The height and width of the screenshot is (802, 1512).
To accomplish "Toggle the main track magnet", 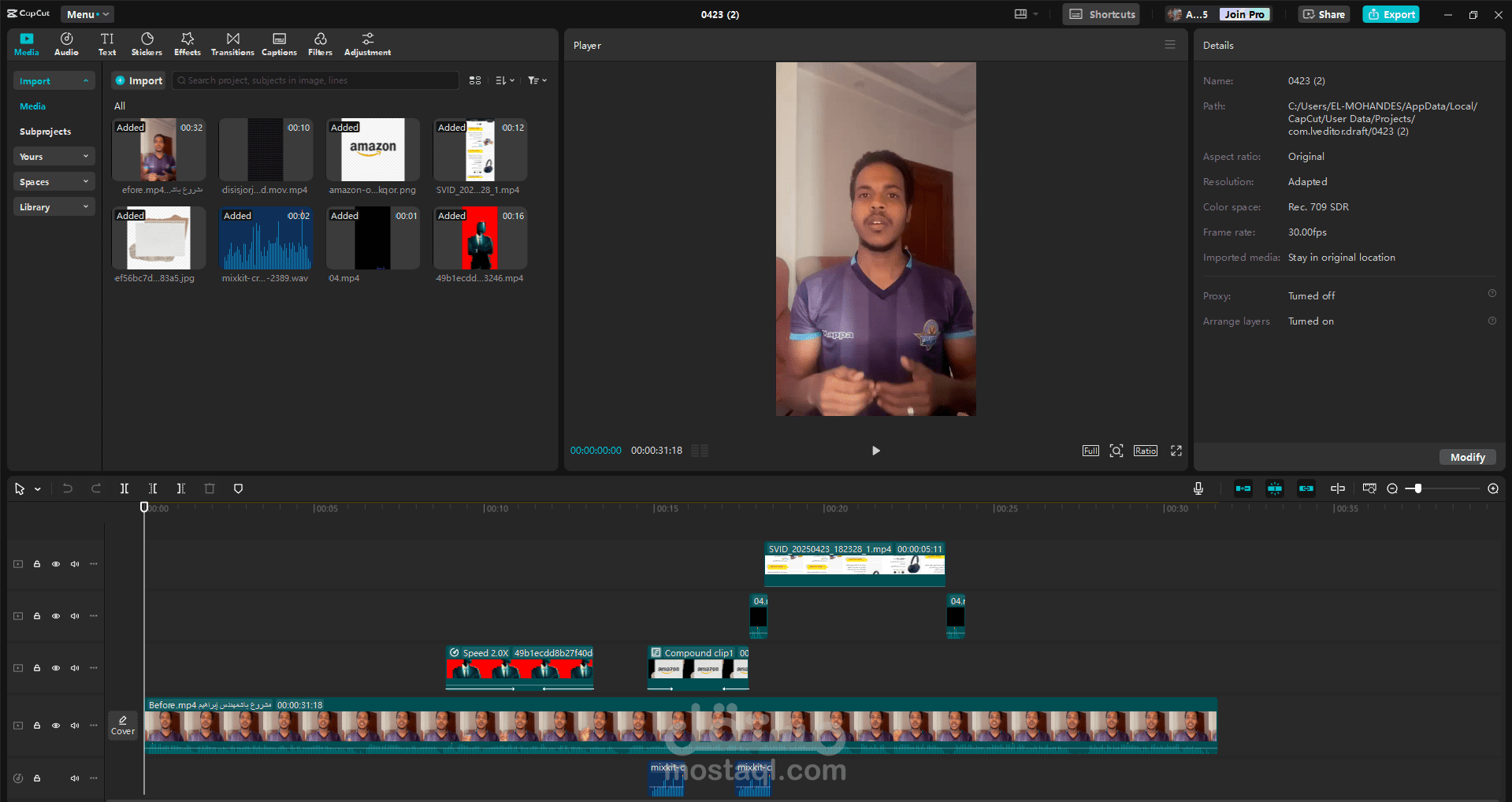I will click(x=1243, y=488).
